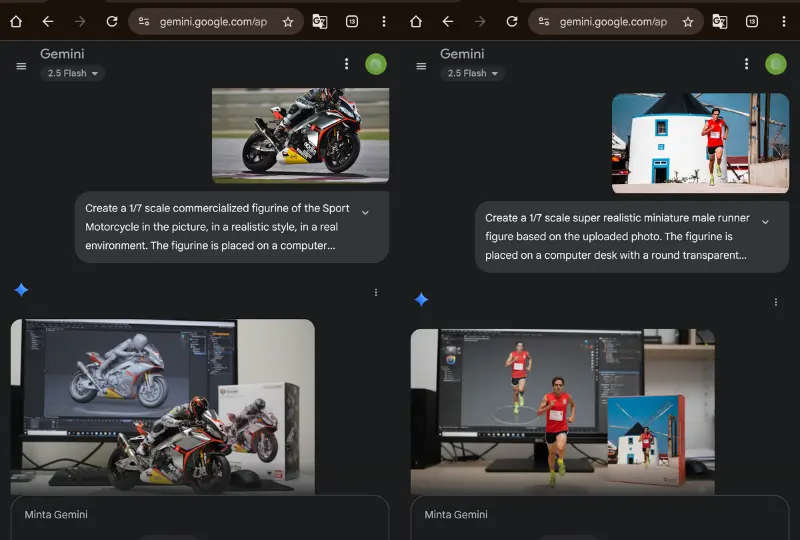
Task: Open the generated runner figurine image
Action: 563,412
